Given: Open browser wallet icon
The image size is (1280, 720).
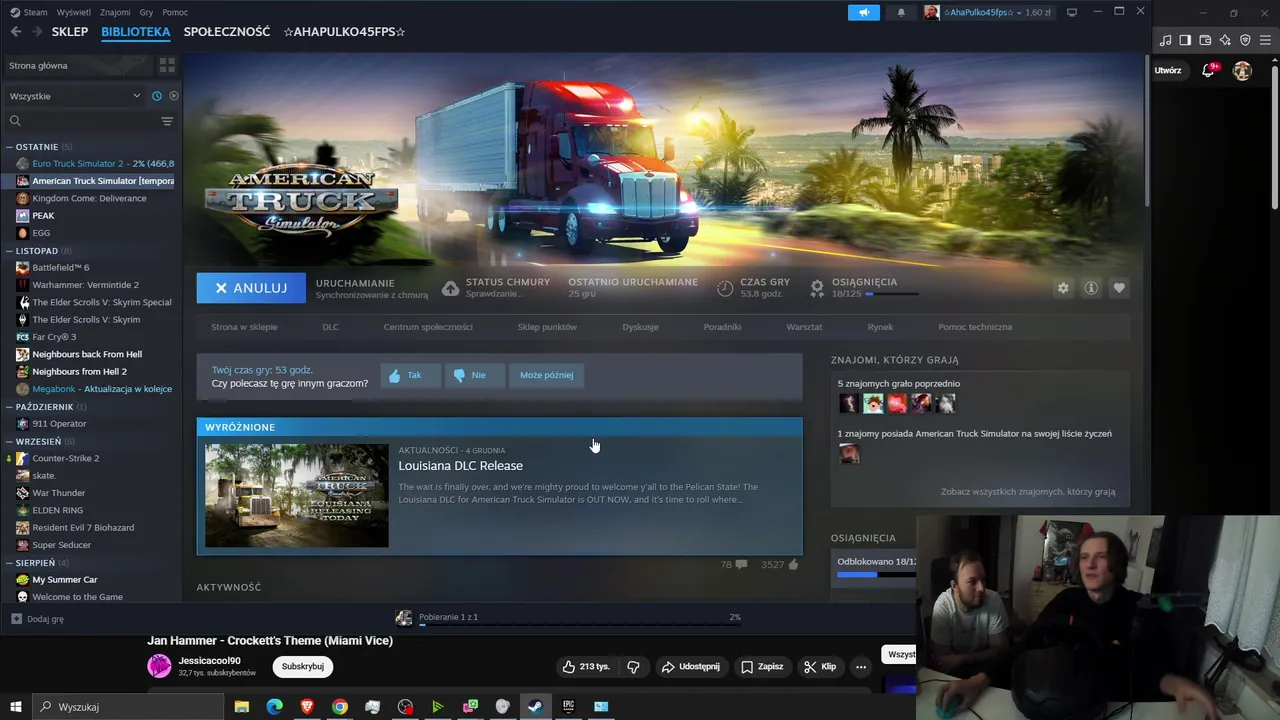Looking at the screenshot, I should click(x=1205, y=40).
